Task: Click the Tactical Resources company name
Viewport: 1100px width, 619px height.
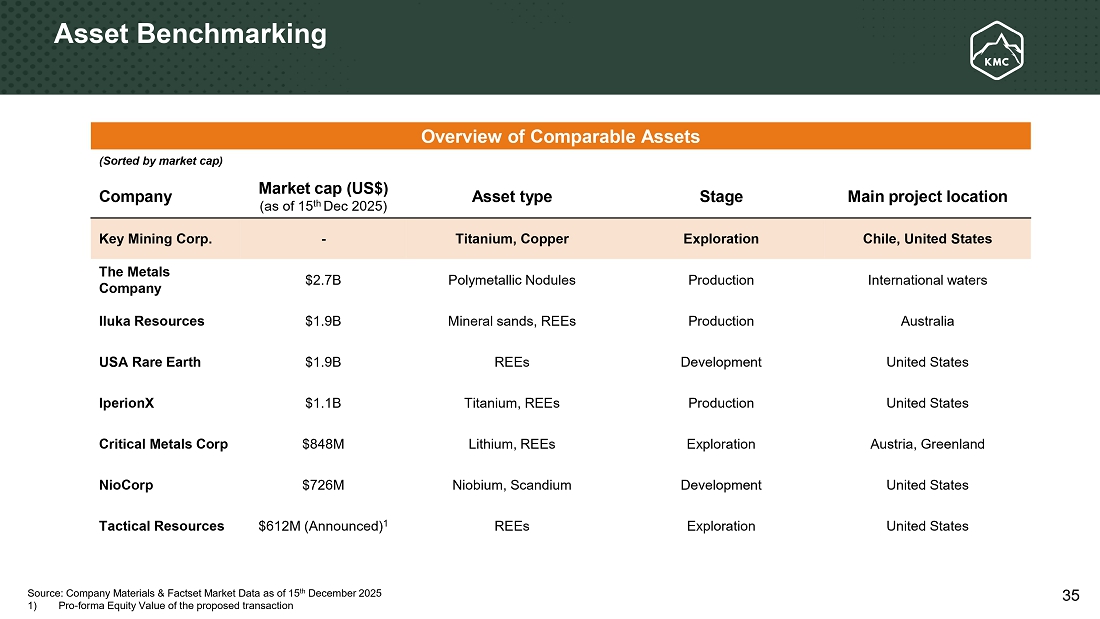Action: (x=161, y=526)
